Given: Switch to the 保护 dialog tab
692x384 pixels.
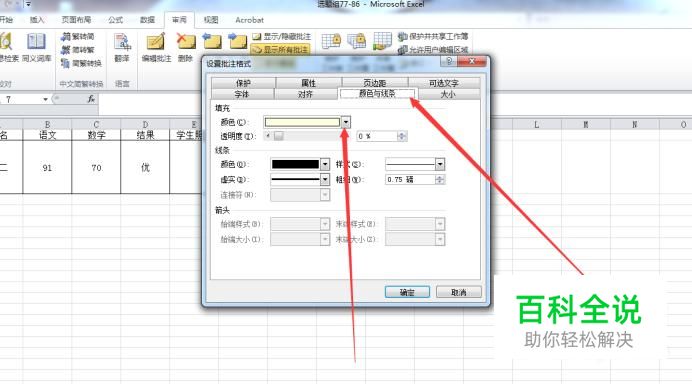Looking at the screenshot, I should 243,83.
